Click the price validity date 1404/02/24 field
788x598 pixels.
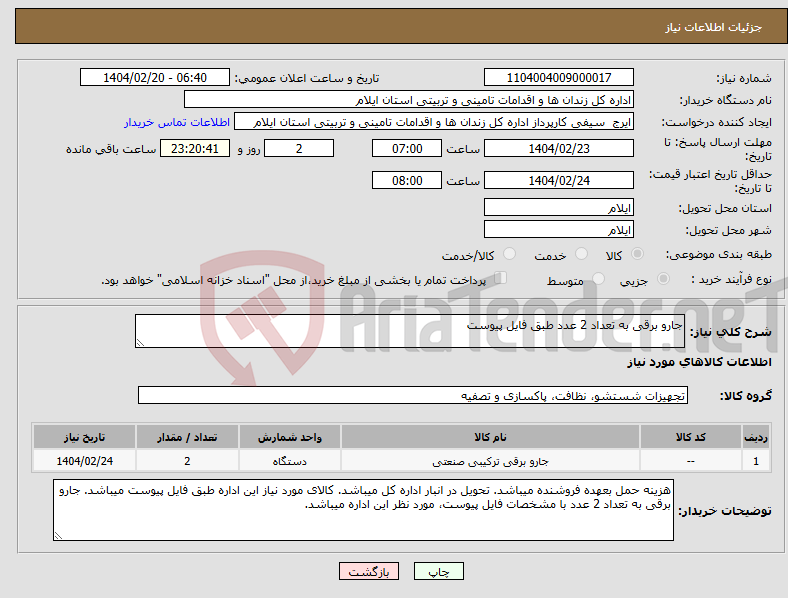pos(559,180)
